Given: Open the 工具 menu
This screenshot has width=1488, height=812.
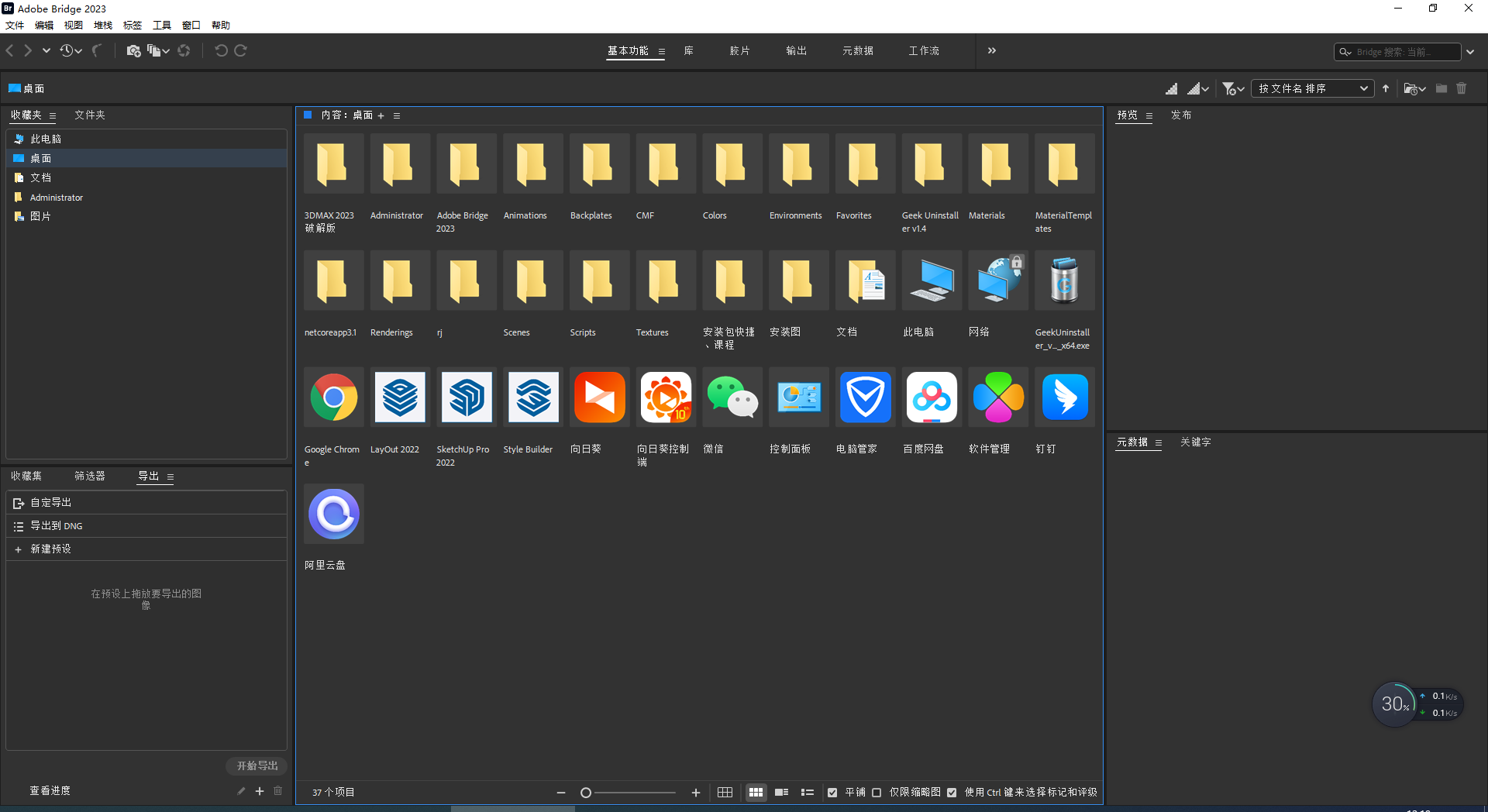Looking at the screenshot, I should 161,25.
